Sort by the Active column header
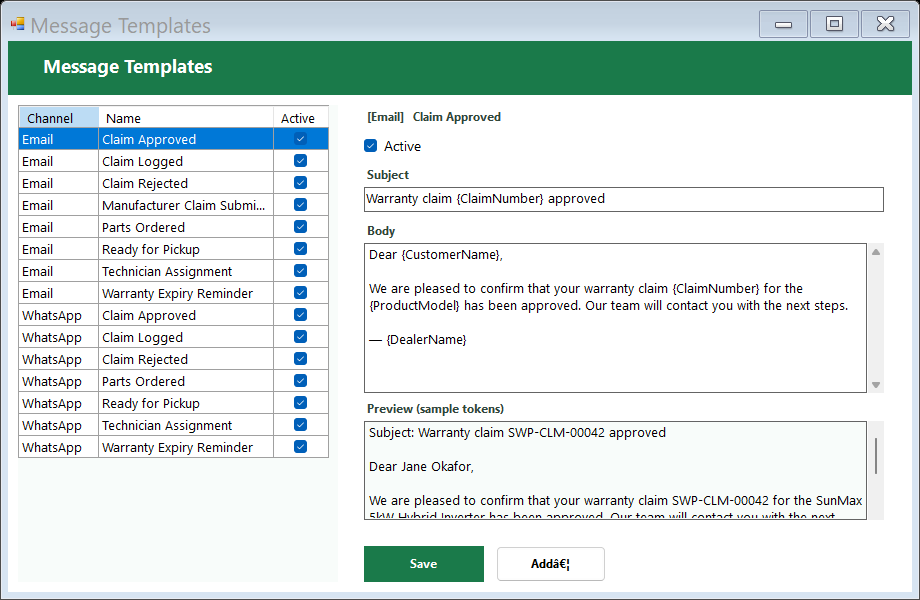This screenshot has height=600, width=920. coord(301,117)
